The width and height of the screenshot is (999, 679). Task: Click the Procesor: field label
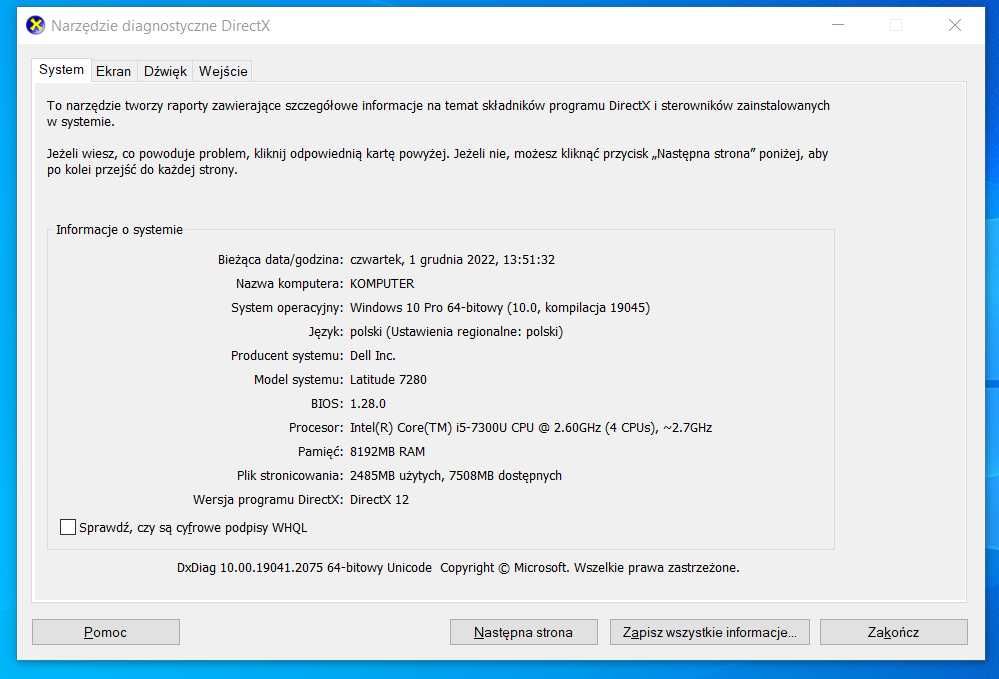tap(315, 427)
